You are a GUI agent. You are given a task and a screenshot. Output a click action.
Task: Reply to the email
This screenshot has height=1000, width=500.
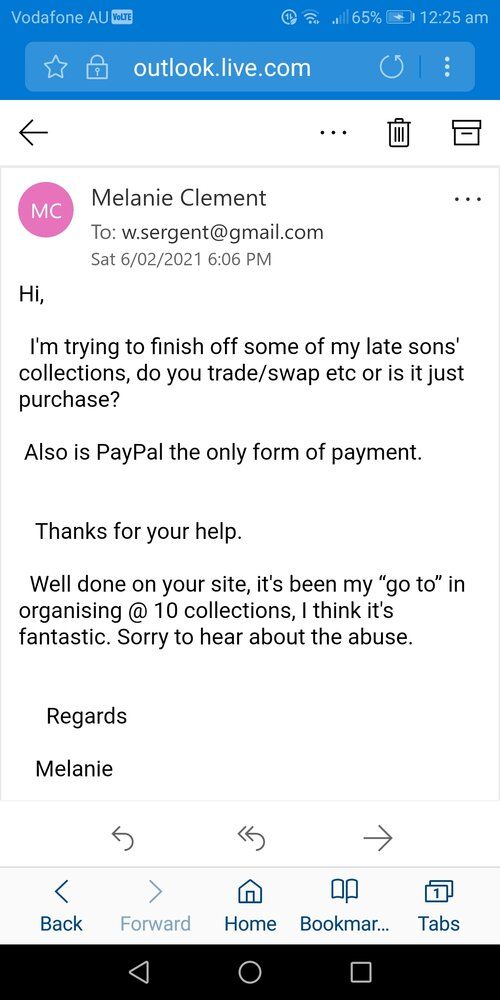pyautogui.click(x=122, y=839)
